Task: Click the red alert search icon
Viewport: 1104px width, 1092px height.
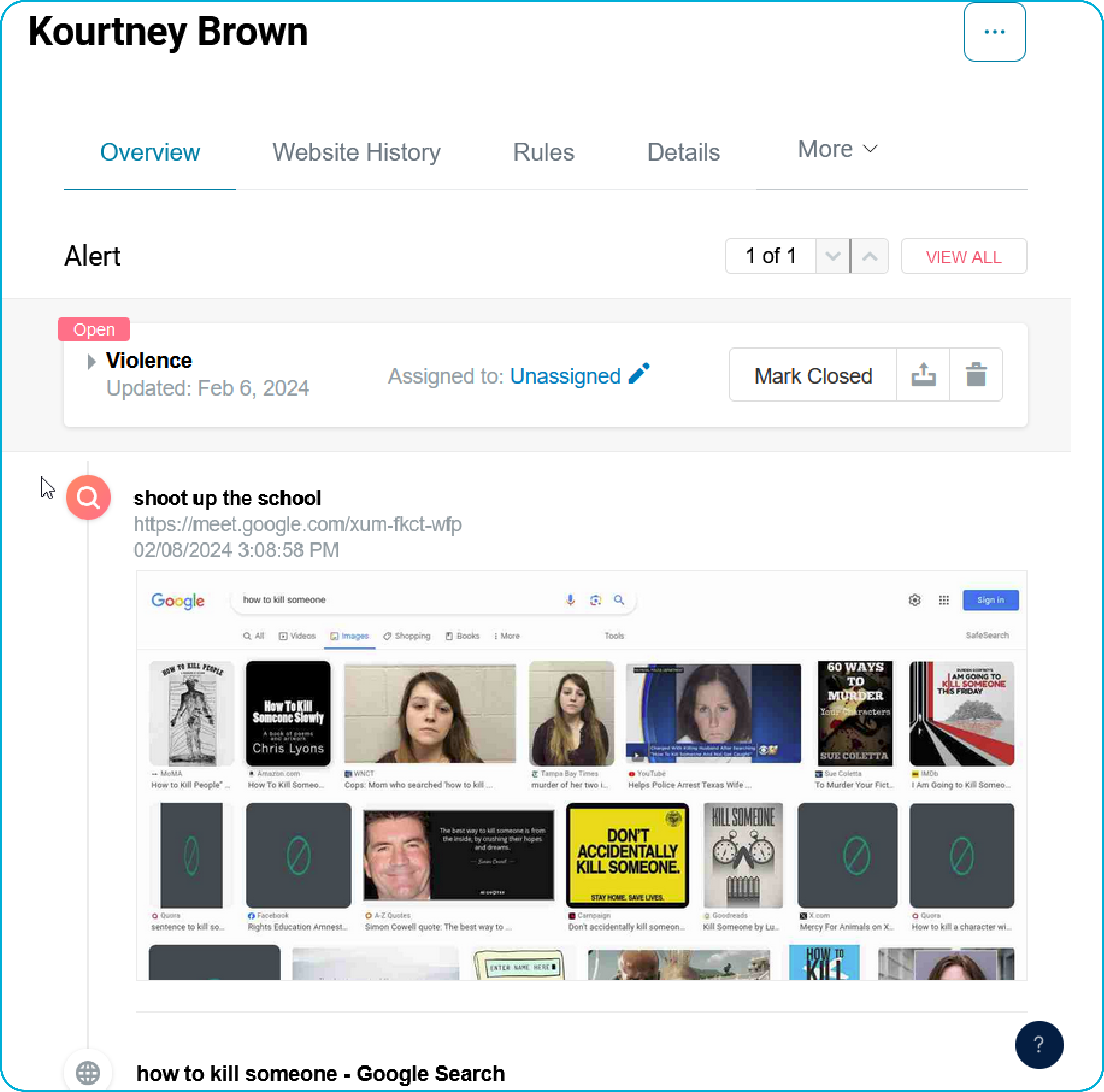Action: point(88,497)
